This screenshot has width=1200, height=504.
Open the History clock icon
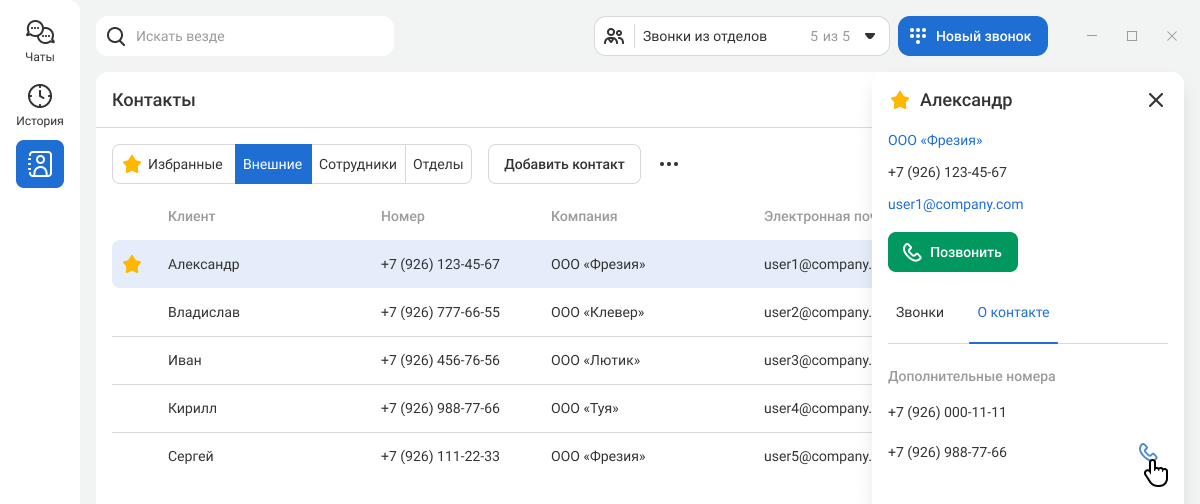[40, 105]
